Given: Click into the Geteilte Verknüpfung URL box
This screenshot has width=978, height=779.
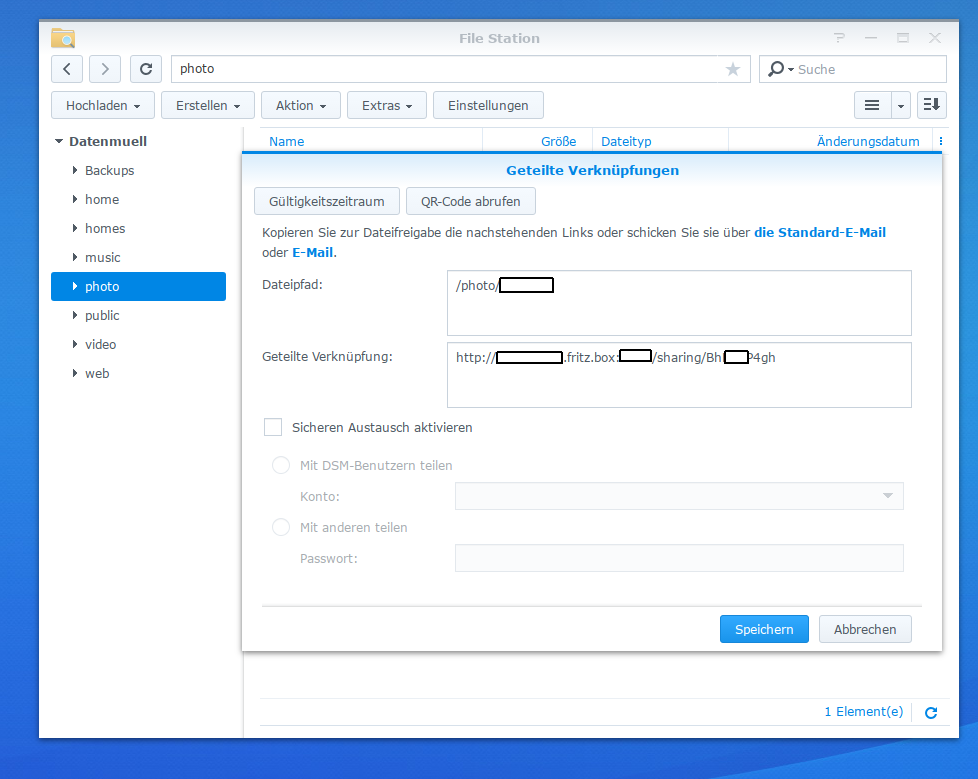Looking at the screenshot, I should pos(679,375).
